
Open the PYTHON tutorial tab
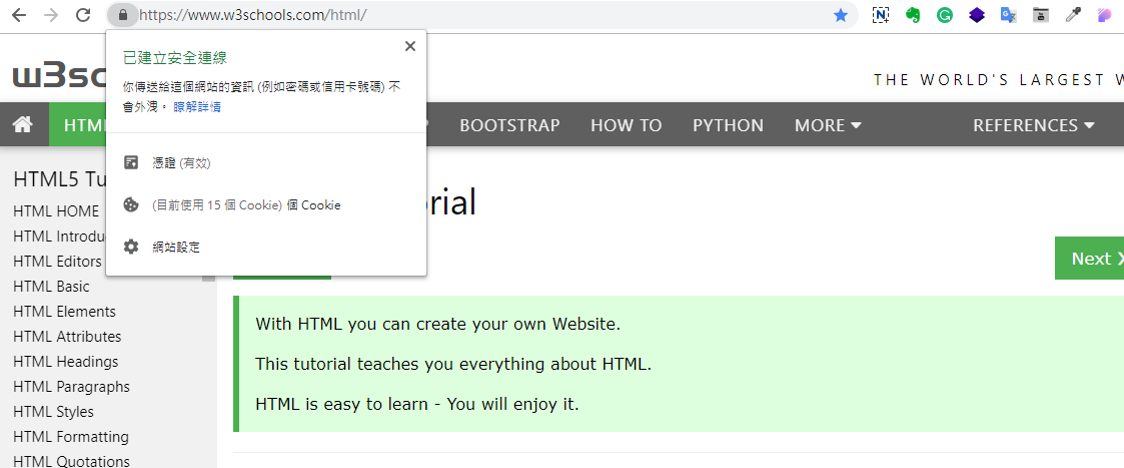[x=728, y=125]
